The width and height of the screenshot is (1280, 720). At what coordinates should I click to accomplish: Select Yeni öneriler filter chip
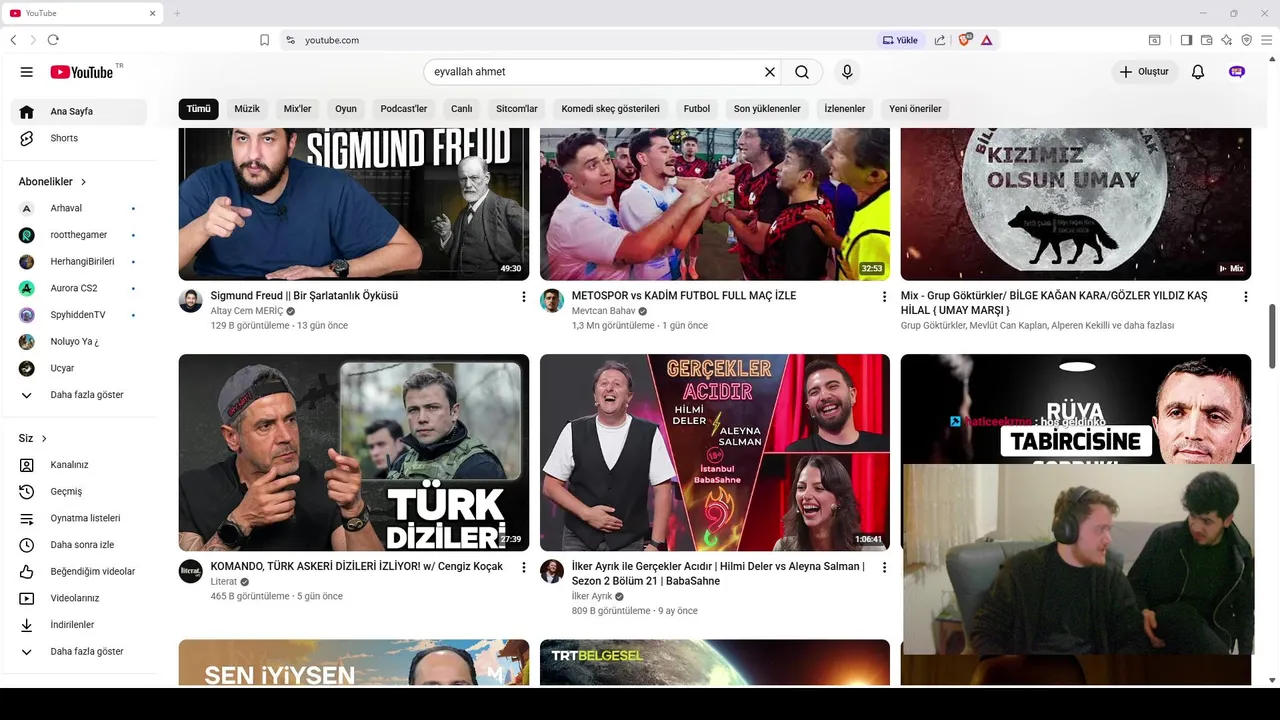coord(915,109)
